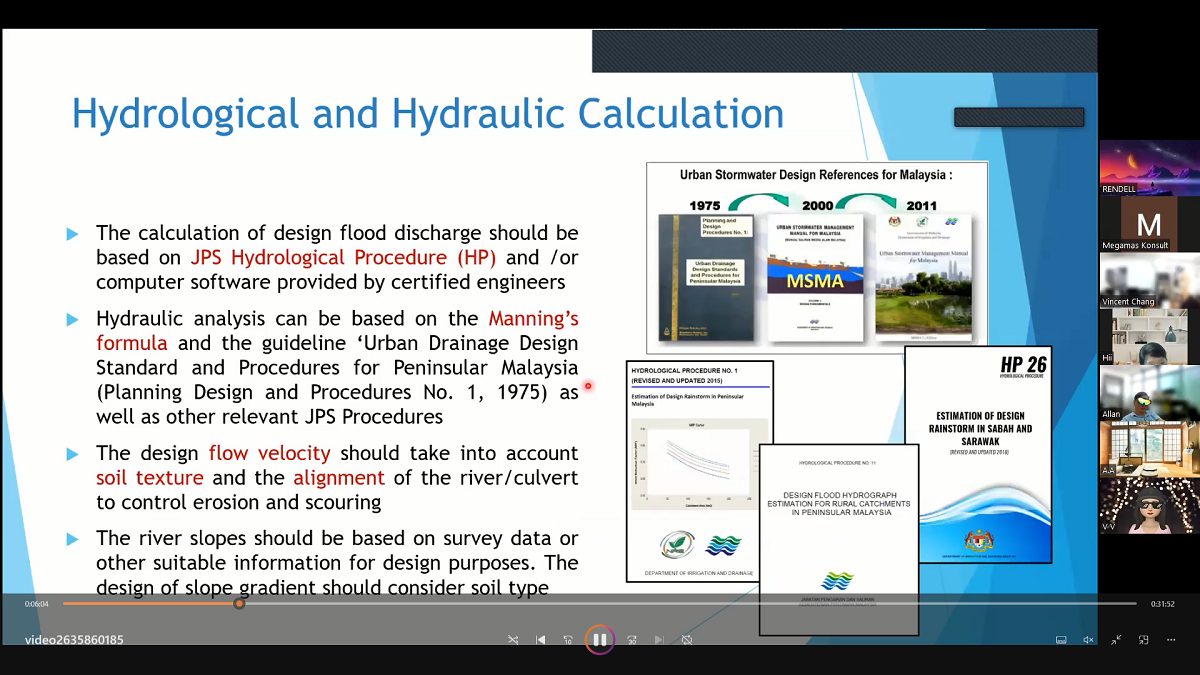Select Megamas Konsult participant tile
Viewport: 1200px width, 675px height.
(x=1149, y=224)
